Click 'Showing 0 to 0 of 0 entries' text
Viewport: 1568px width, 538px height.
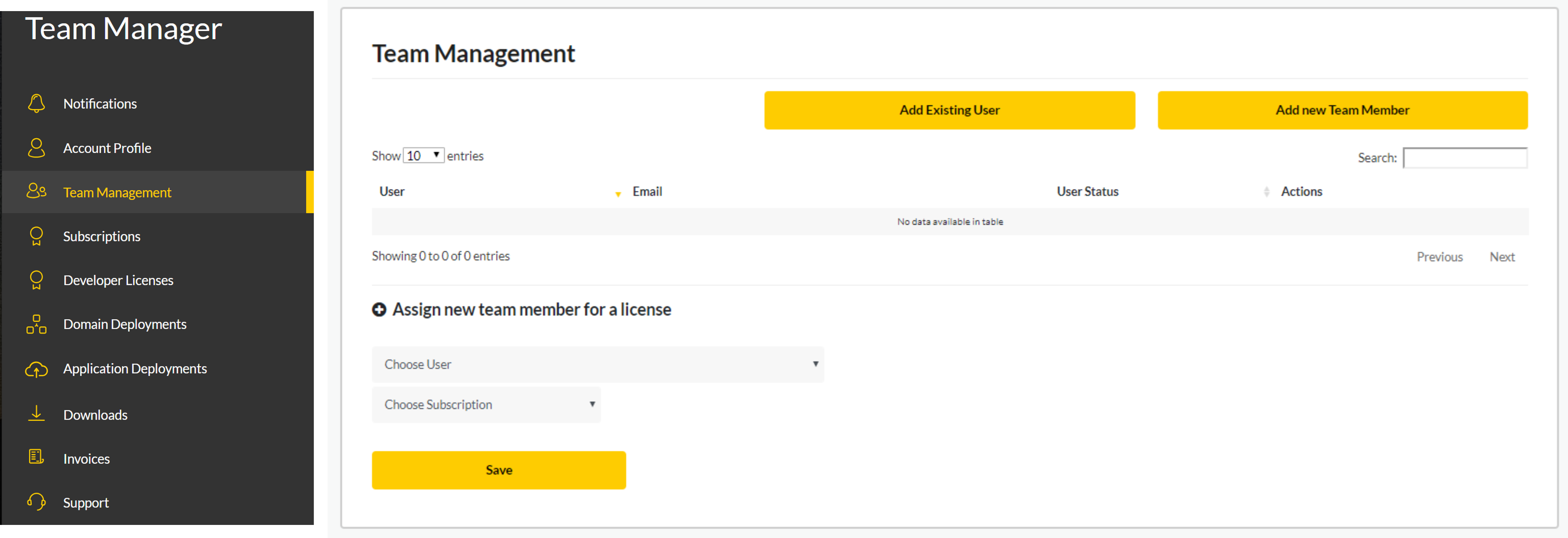pyautogui.click(x=441, y=256)
